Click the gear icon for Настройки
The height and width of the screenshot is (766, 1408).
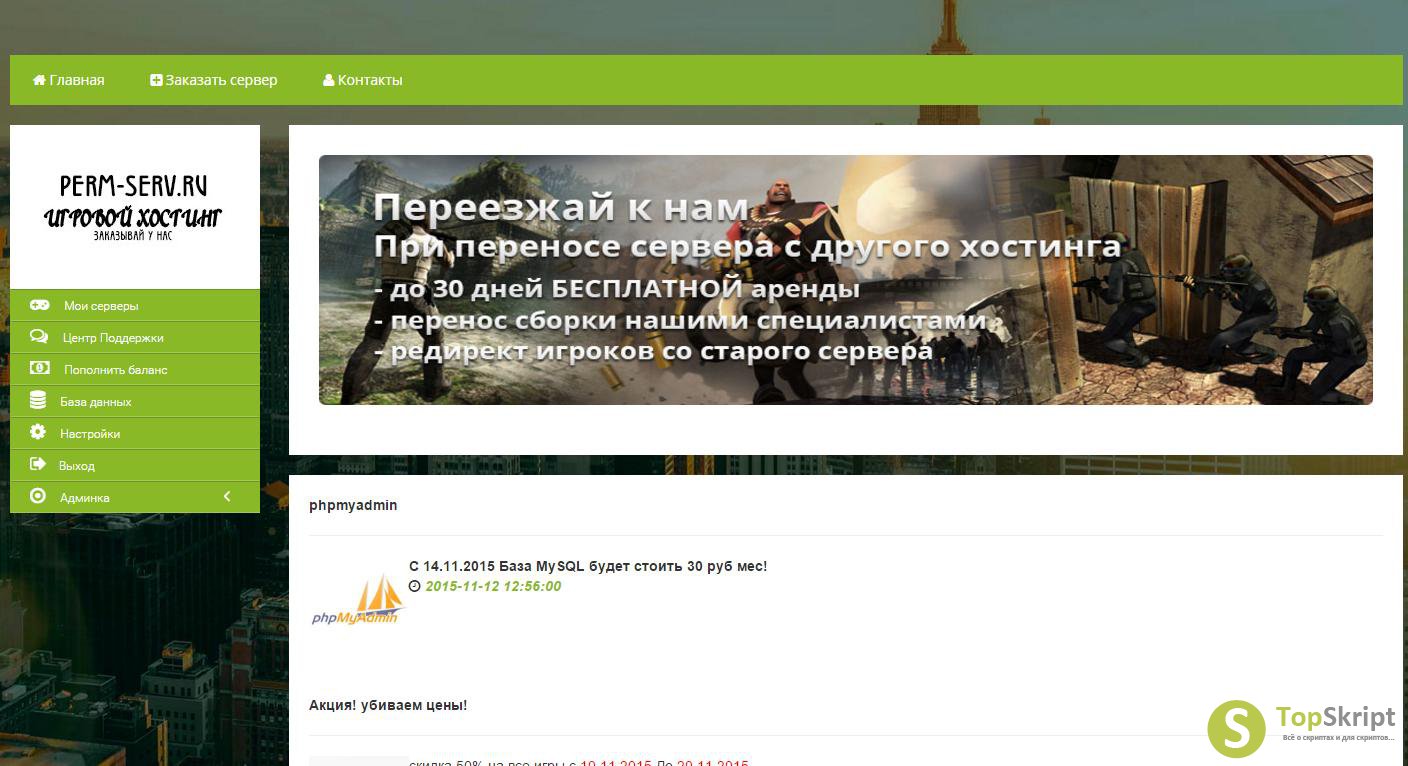pos(38,433)
